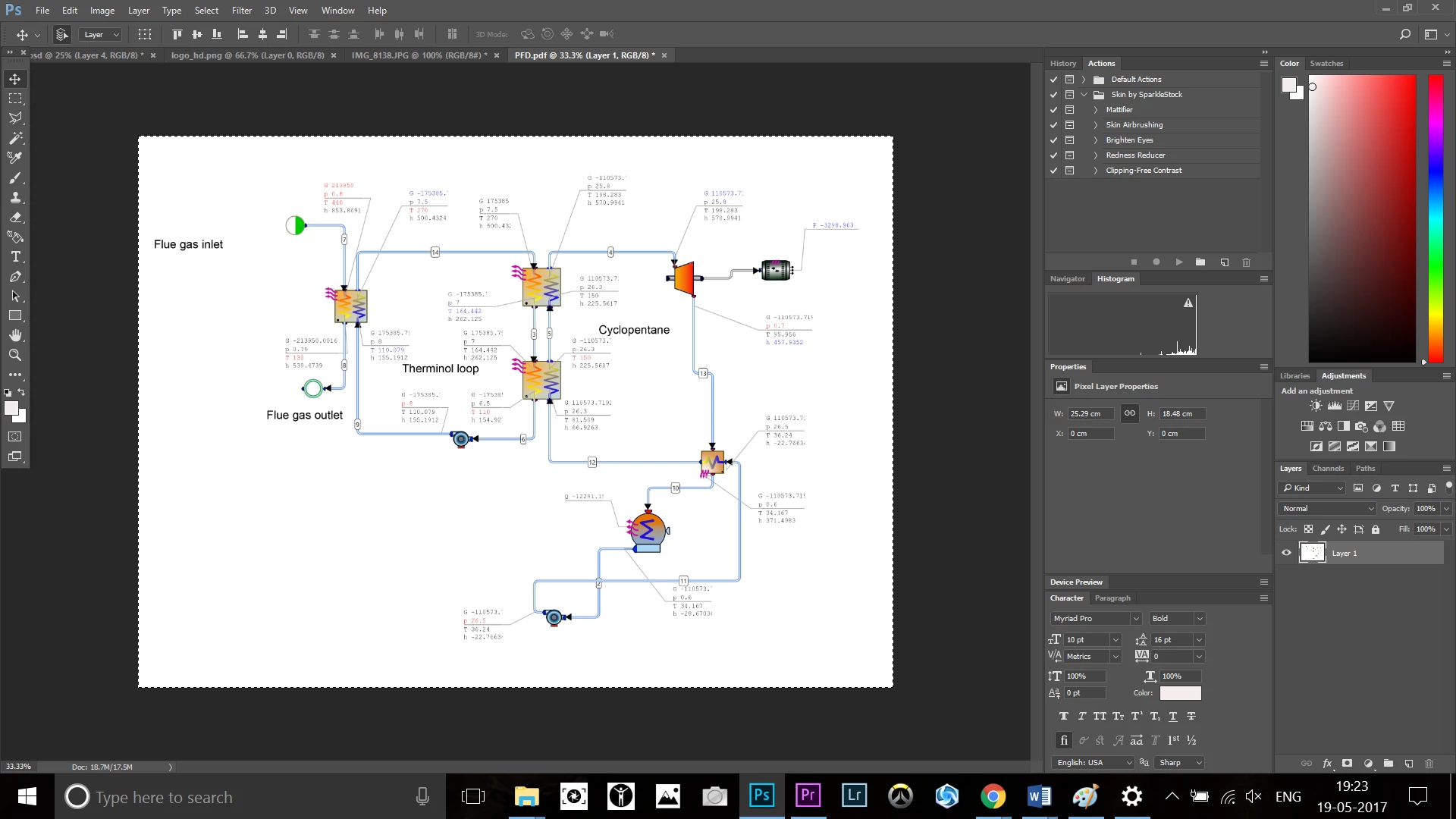The width and height of the screenshot is (1456, 819).
Task: Click the text Color swatch in Character panel
Action: click(x=1180, y=693)
